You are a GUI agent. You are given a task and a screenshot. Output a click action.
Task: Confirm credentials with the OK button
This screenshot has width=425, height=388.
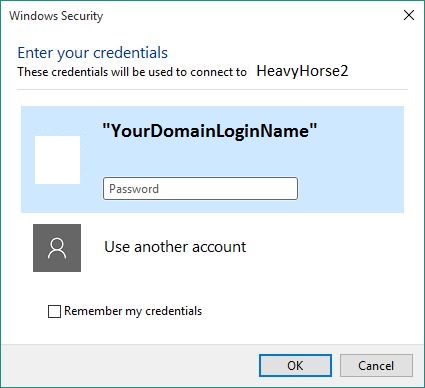point(295,365)
